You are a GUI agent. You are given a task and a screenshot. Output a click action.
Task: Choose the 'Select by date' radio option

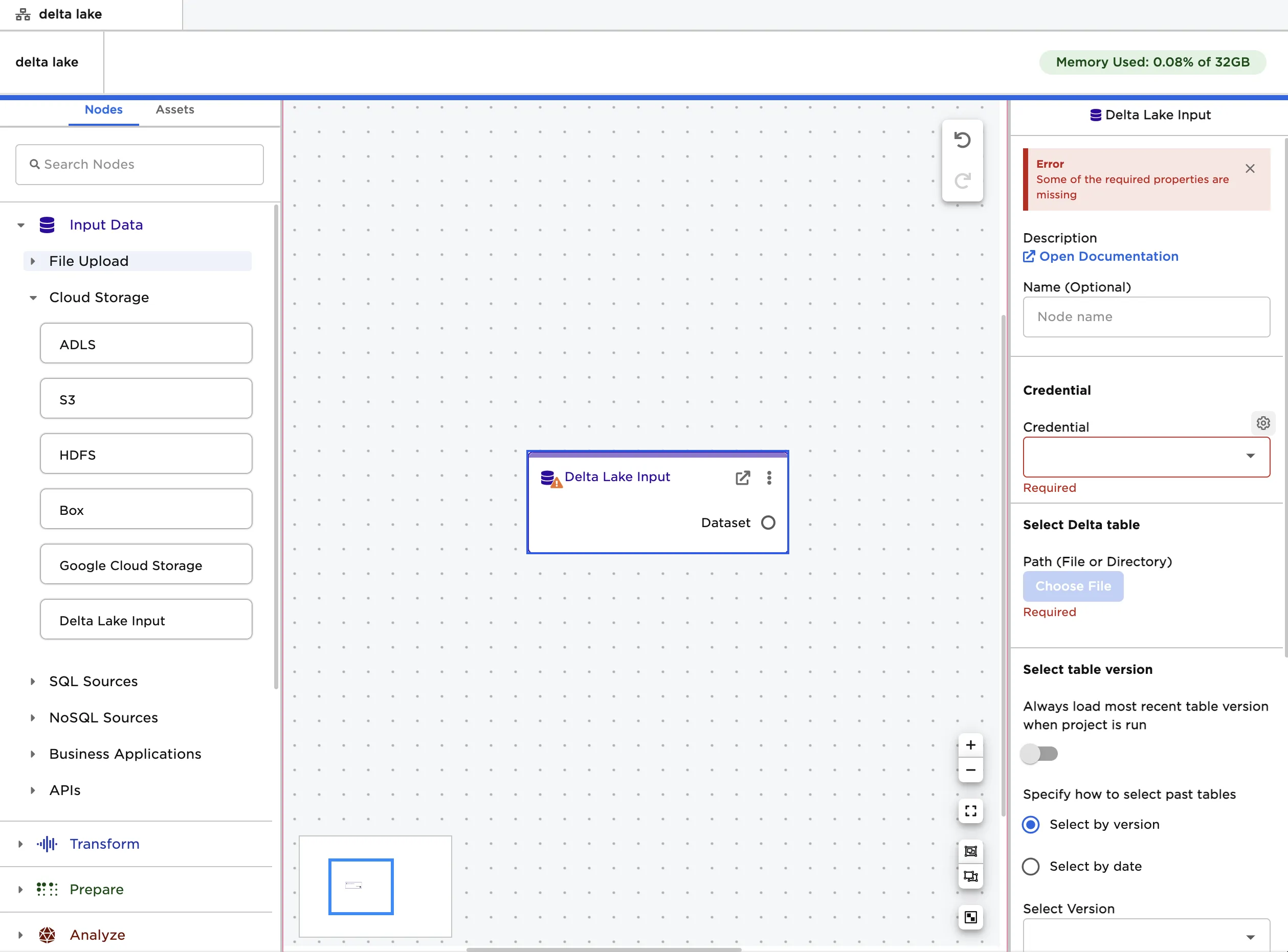(x=1030, y=867)
